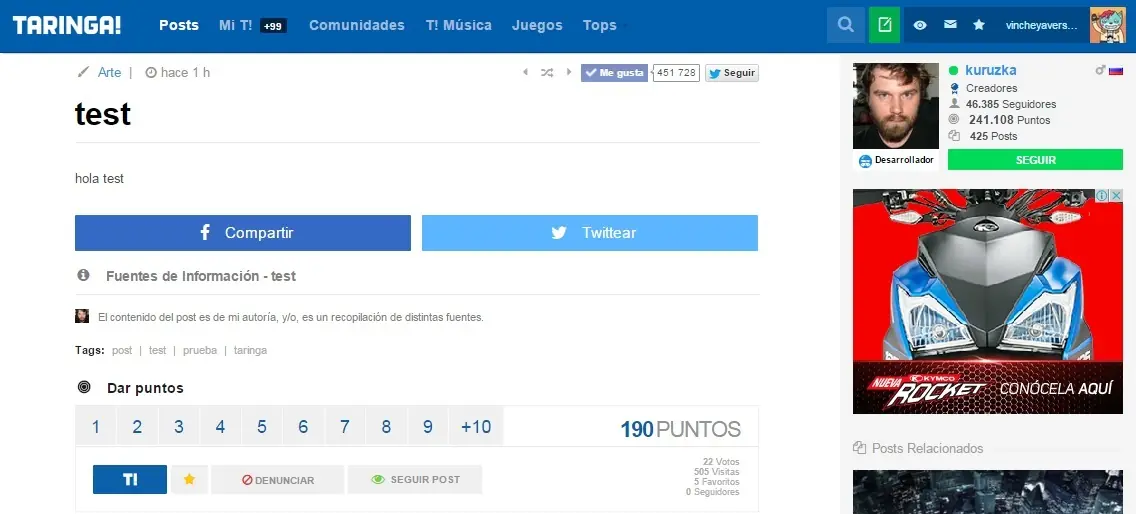Follow kuruzka with green SEGUIR button

pyautogui.click(x=1035, y=159)
